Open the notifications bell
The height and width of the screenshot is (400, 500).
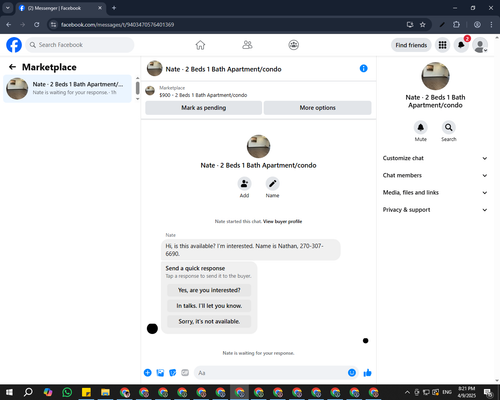click(461, 45)
